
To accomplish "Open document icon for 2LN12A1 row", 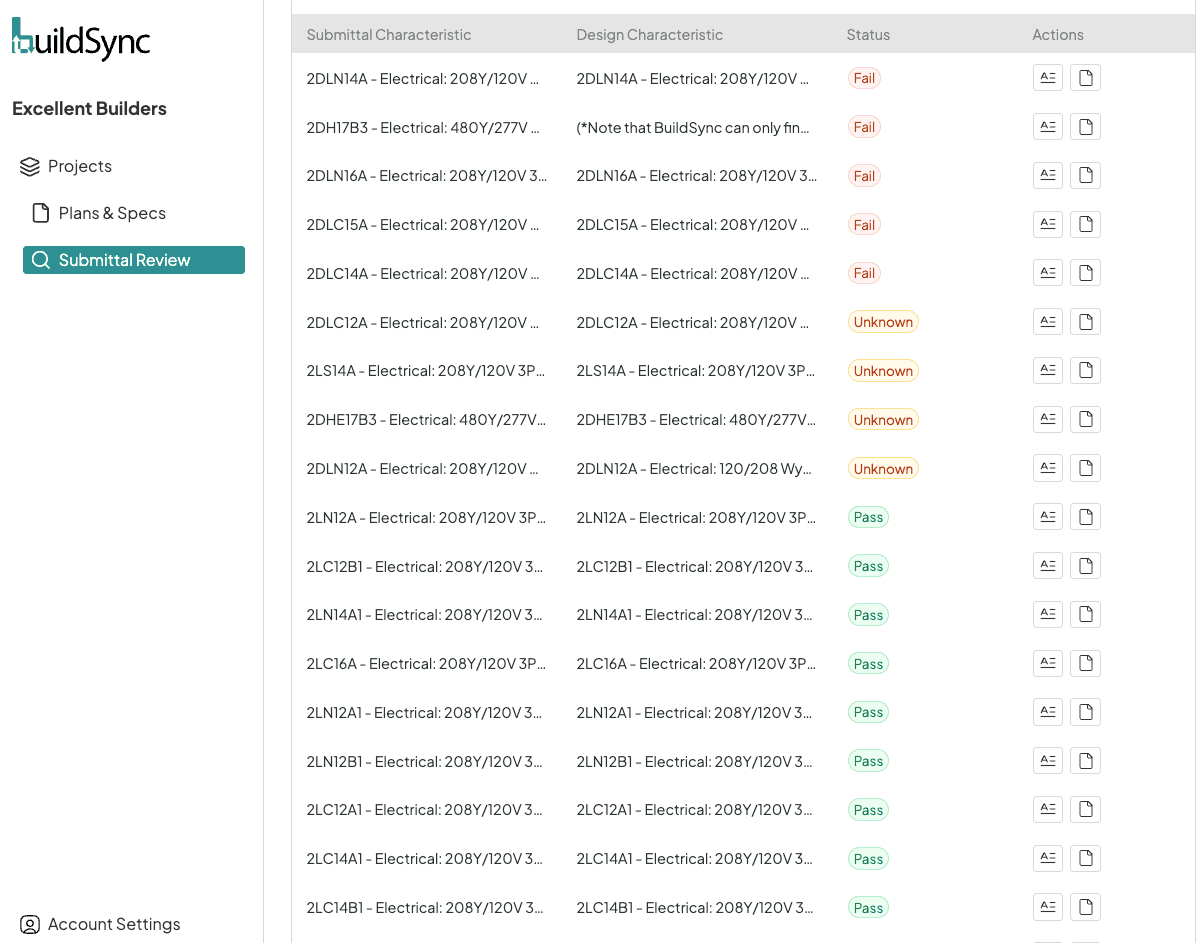I will (x=1086, y=712).
